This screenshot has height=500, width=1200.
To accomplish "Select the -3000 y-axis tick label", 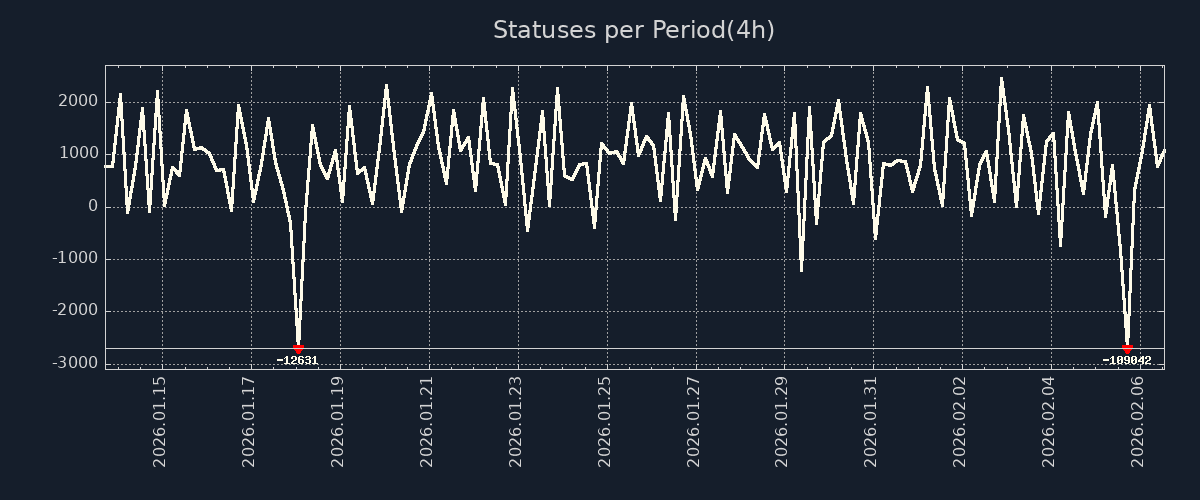I will 74,363.
